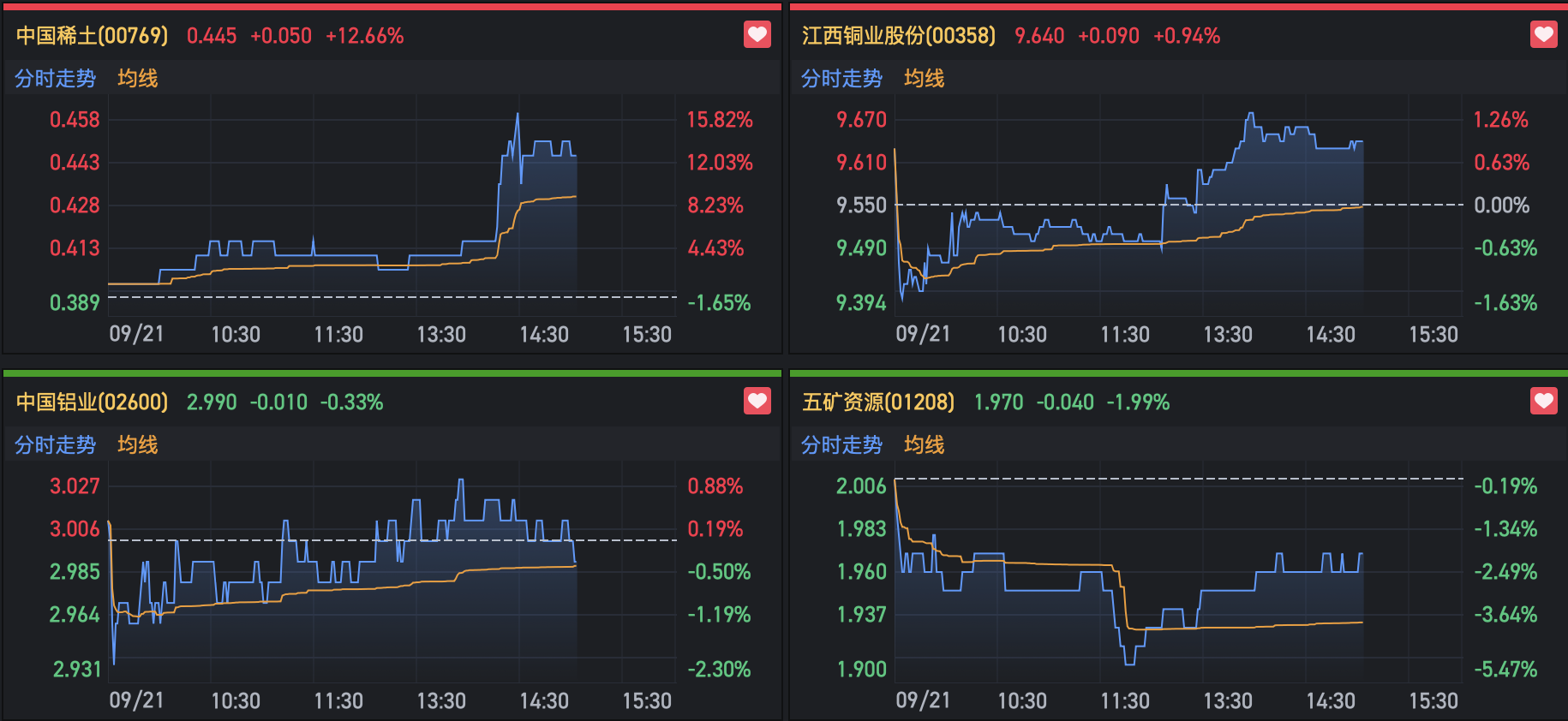The image size is (1568, 721).
Task: Remove 五矿资源 from favorites via heart
Action: 1543,401
